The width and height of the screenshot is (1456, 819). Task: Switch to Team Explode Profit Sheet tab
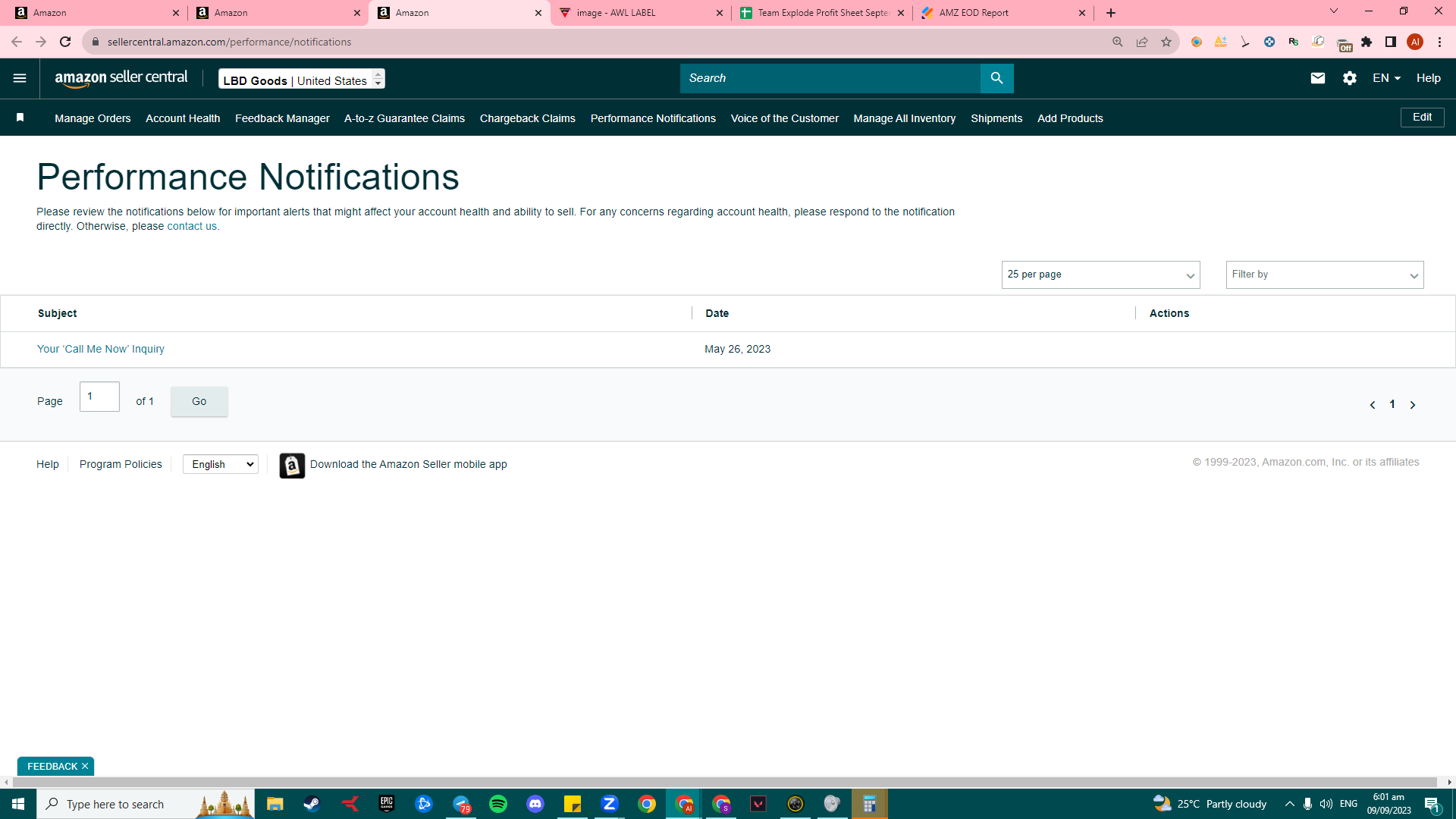pos(822,13)
